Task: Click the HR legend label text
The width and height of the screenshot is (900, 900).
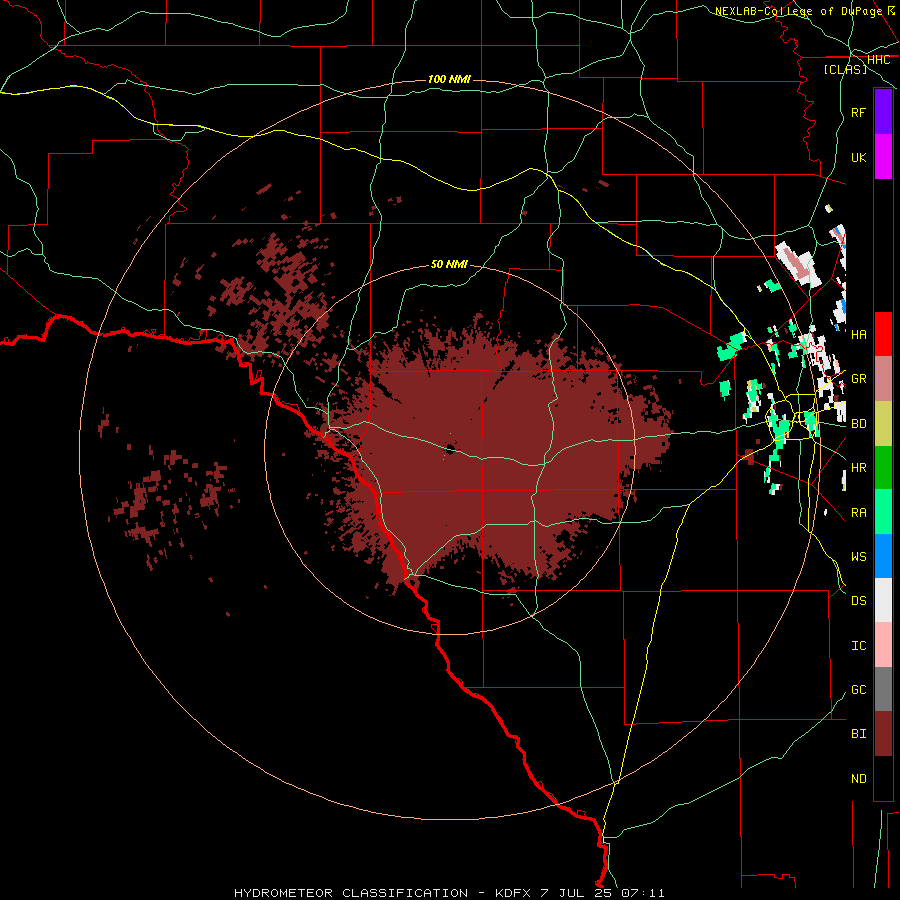Action: [x=858, y=468]
